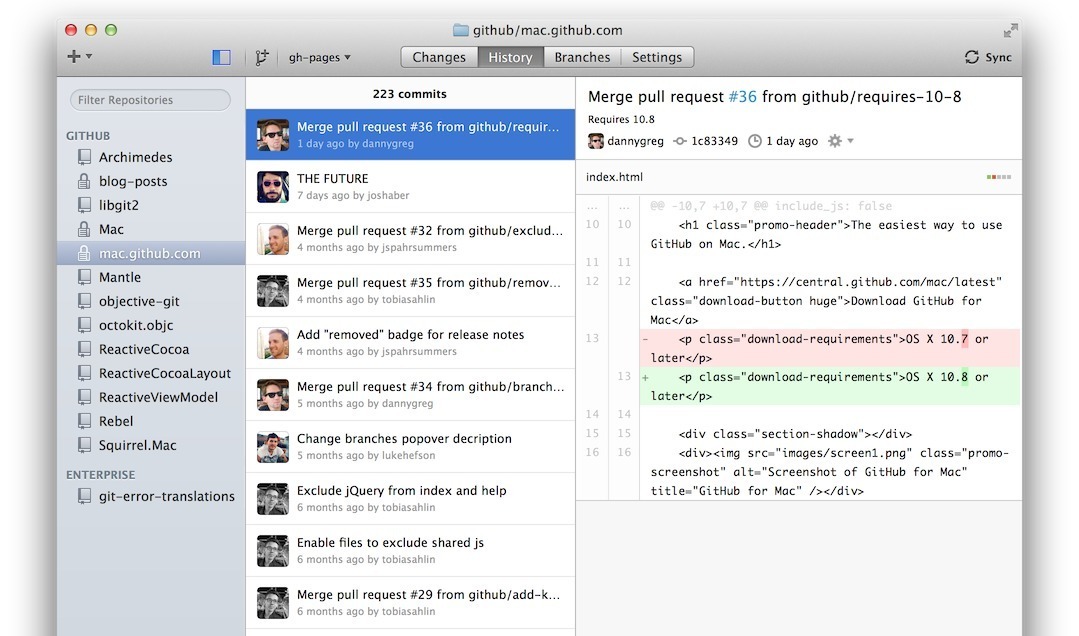Click the index.html file header
This screenshot has width=1079, height=636.
click(x=799, y=177)
